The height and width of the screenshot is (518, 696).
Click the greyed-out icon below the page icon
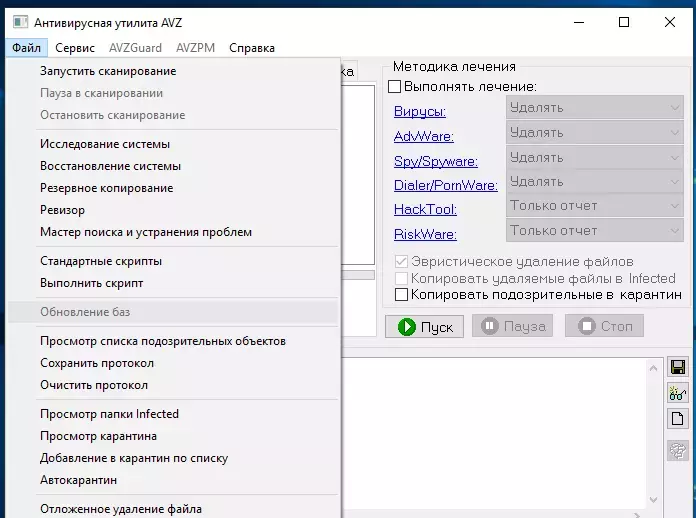677,451
